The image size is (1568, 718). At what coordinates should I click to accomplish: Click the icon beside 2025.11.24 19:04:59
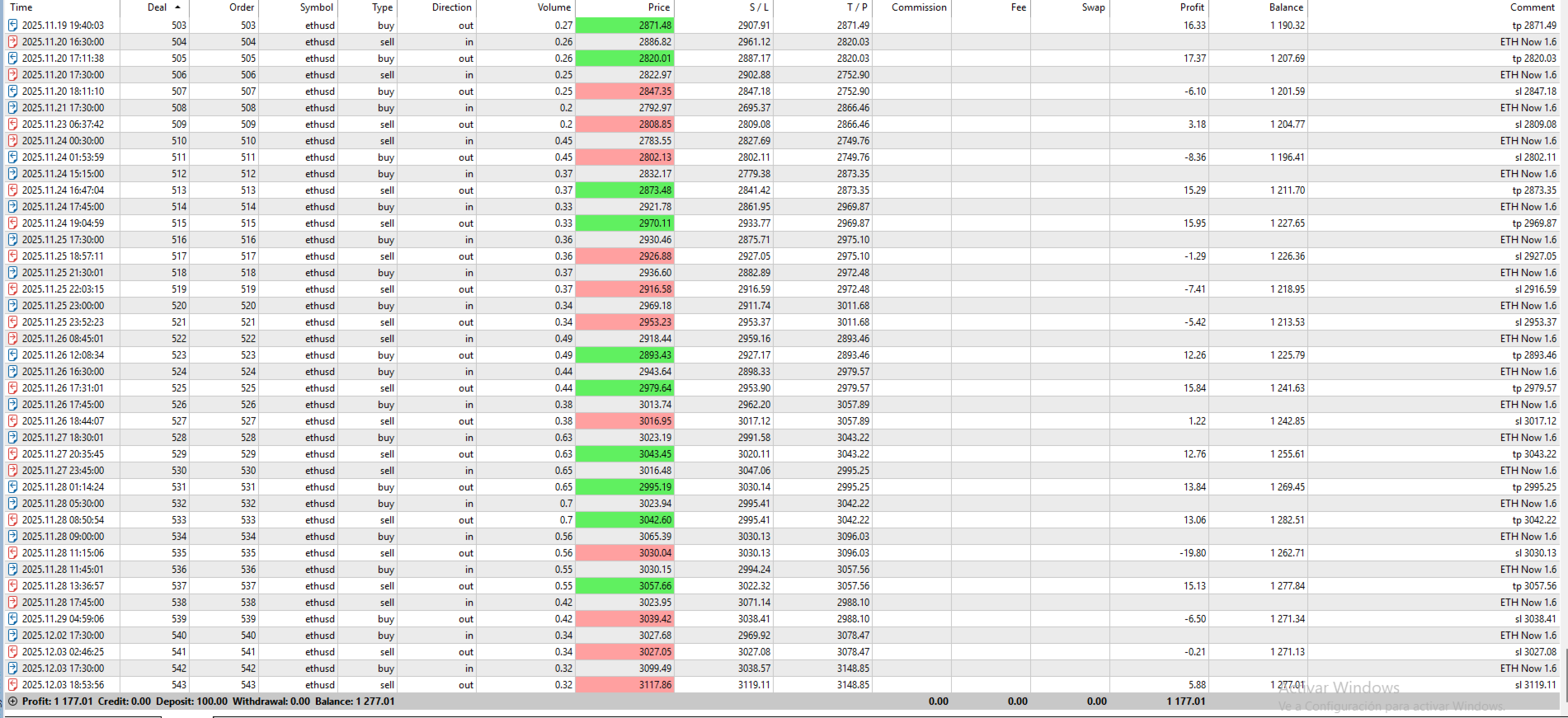pyautogui.click(x=12, y=223)
